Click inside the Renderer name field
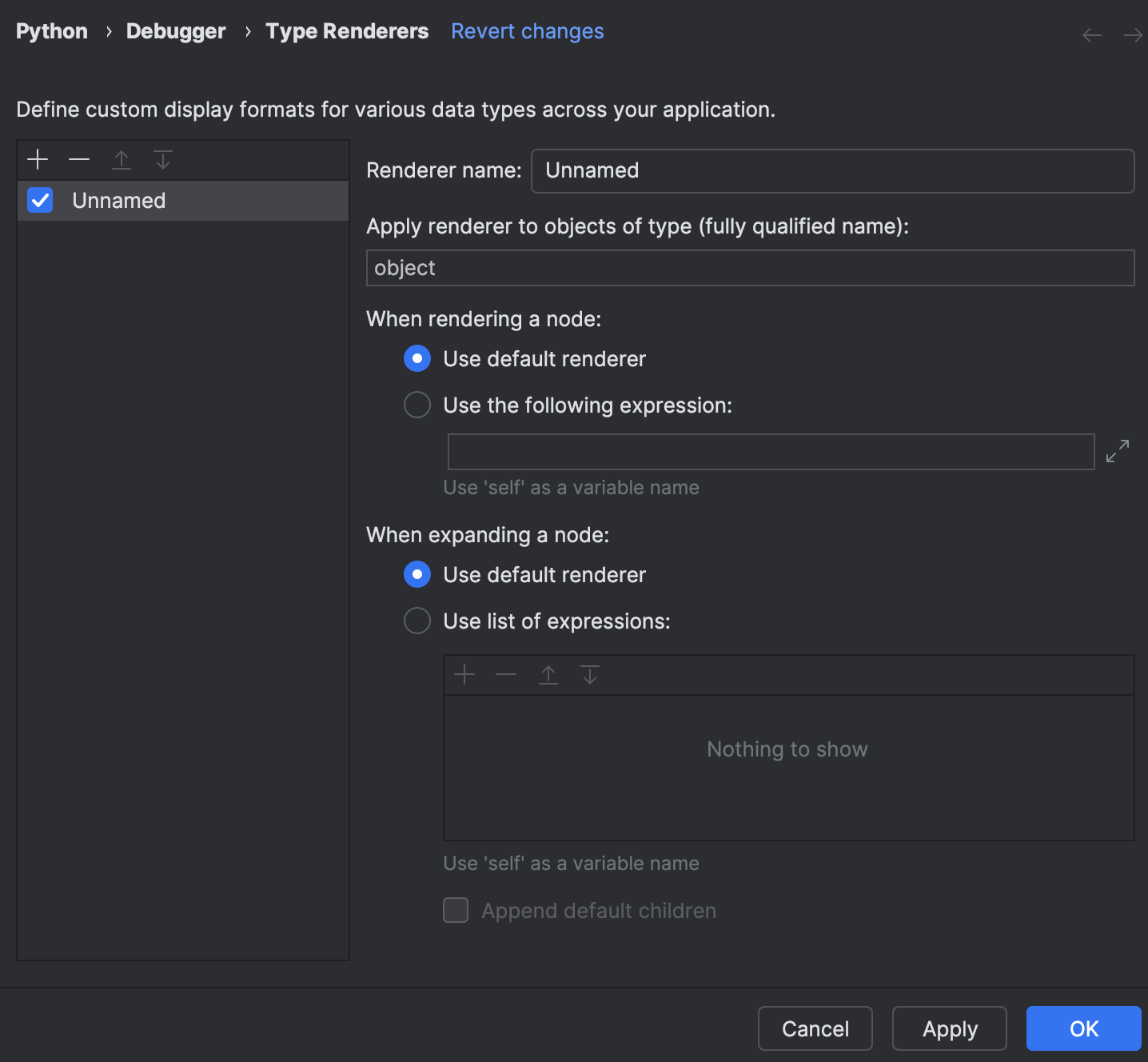Screen dimensions: 1148x1062 pos(831,170)
